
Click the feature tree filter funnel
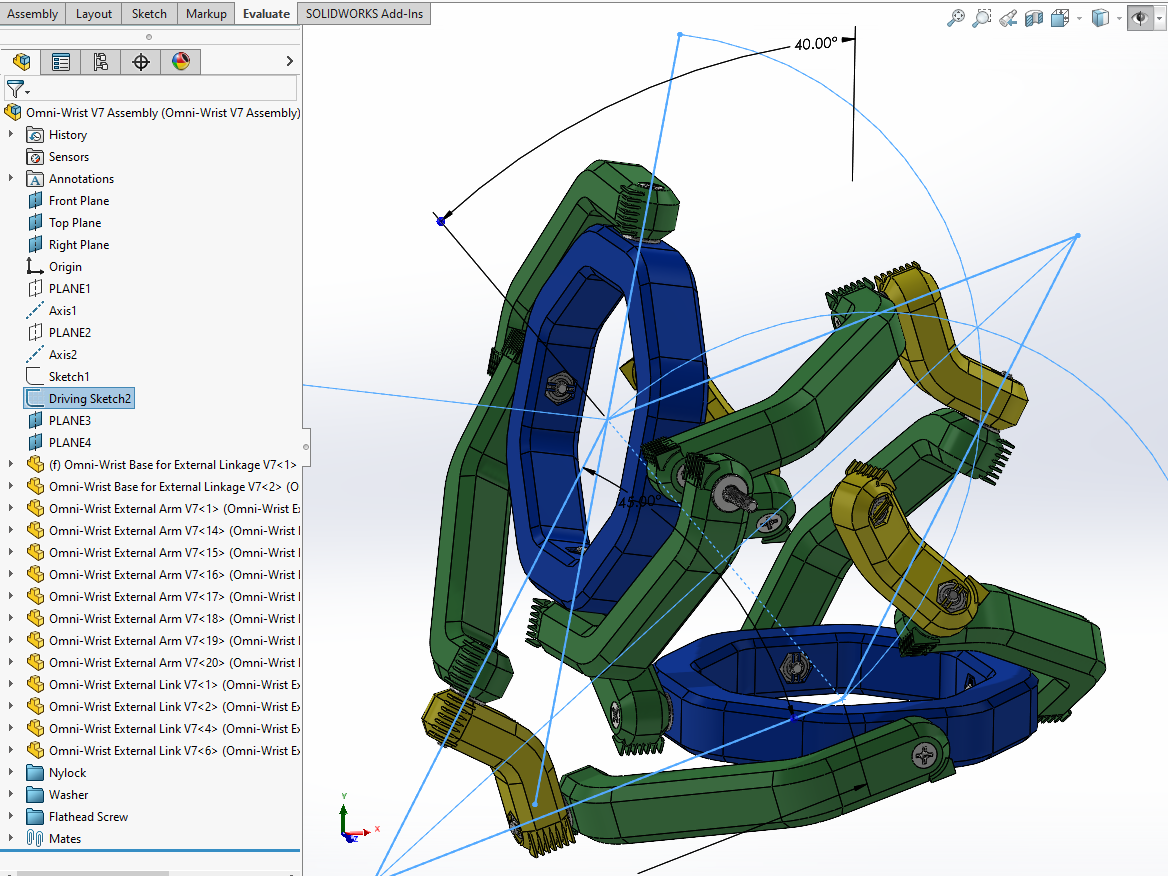click(15, 89)
